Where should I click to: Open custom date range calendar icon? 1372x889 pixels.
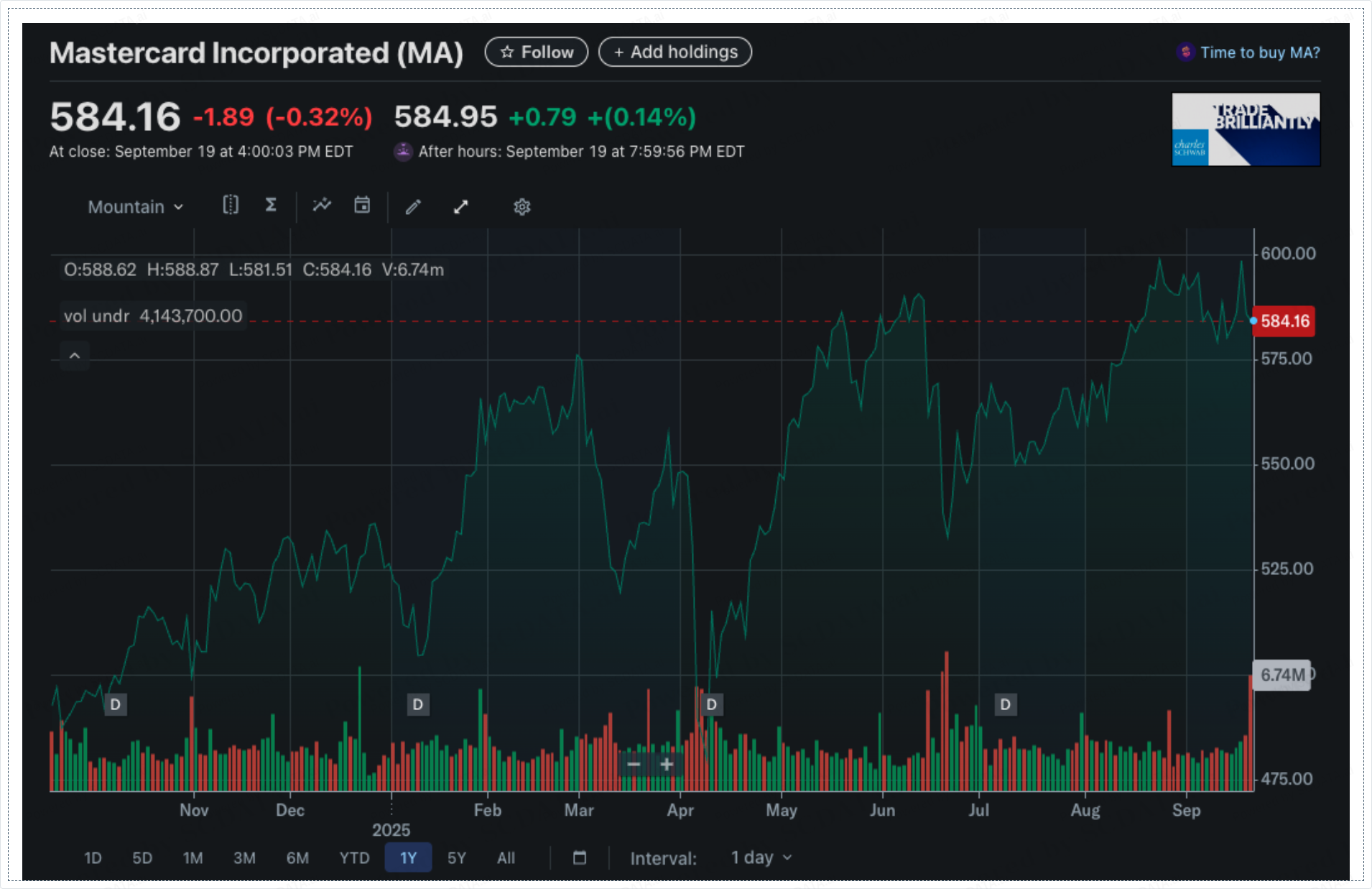click(x=580, y=857)
